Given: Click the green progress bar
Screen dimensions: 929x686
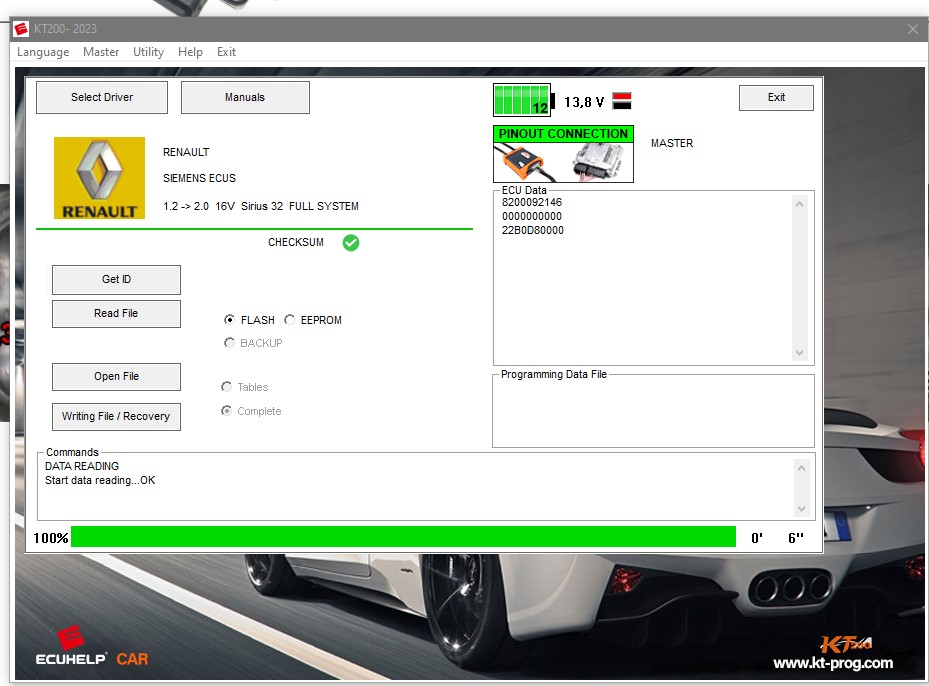Looking at the screenshot, I should [x=403, y=537].
